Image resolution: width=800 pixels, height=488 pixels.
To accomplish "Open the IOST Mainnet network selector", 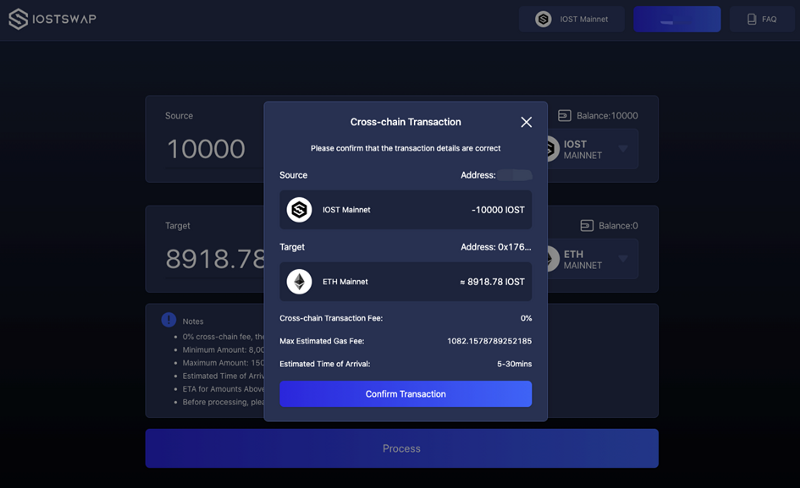I will pos(571,19).
